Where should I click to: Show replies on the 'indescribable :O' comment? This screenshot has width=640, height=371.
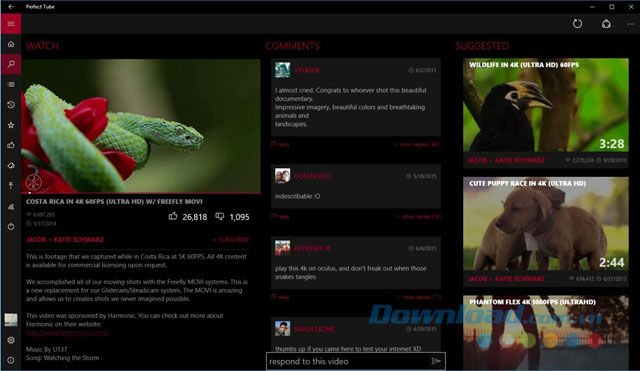418,216
